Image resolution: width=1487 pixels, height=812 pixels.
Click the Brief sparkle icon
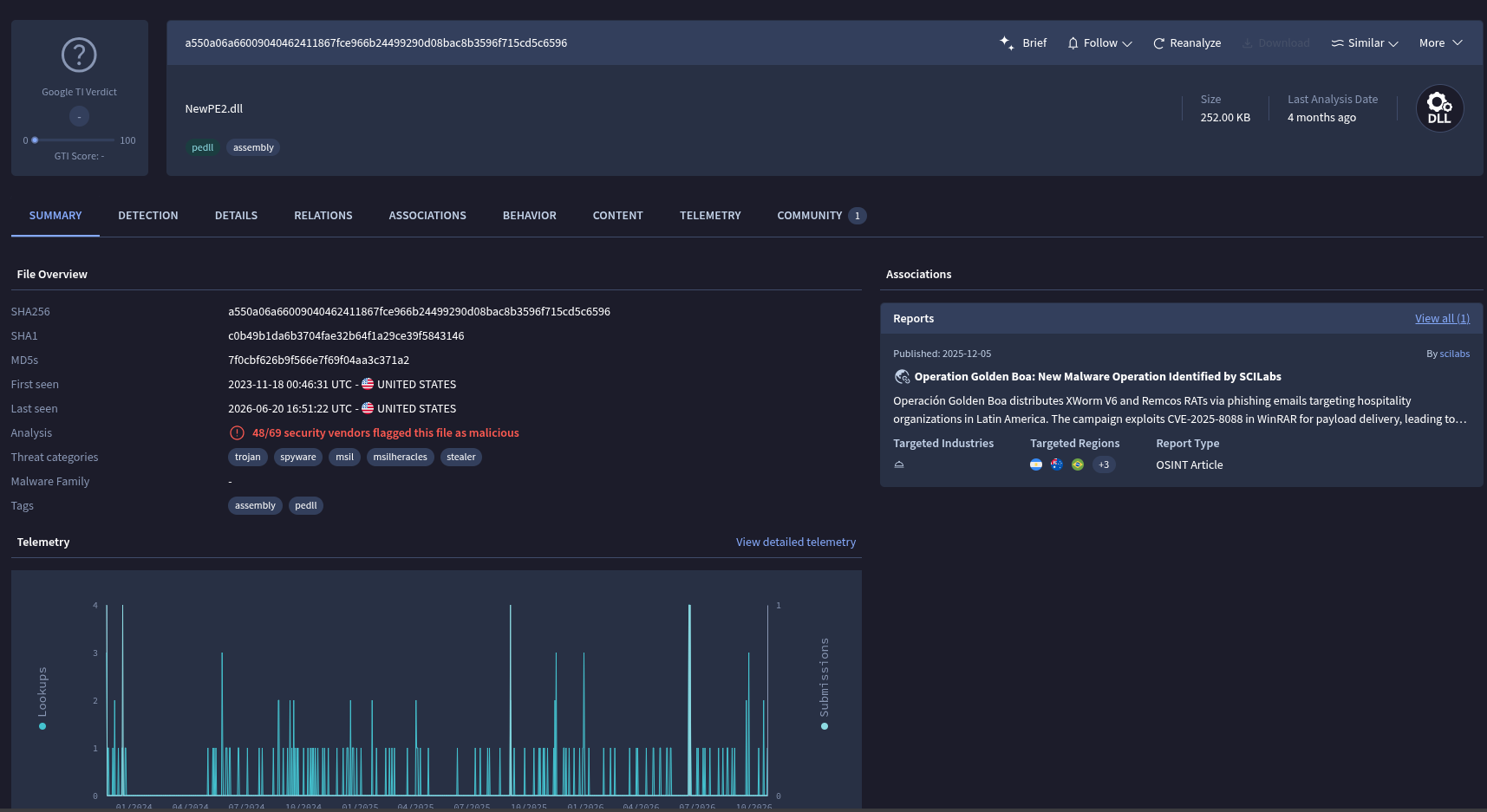pyautogui.click(x=1007, y=42)
